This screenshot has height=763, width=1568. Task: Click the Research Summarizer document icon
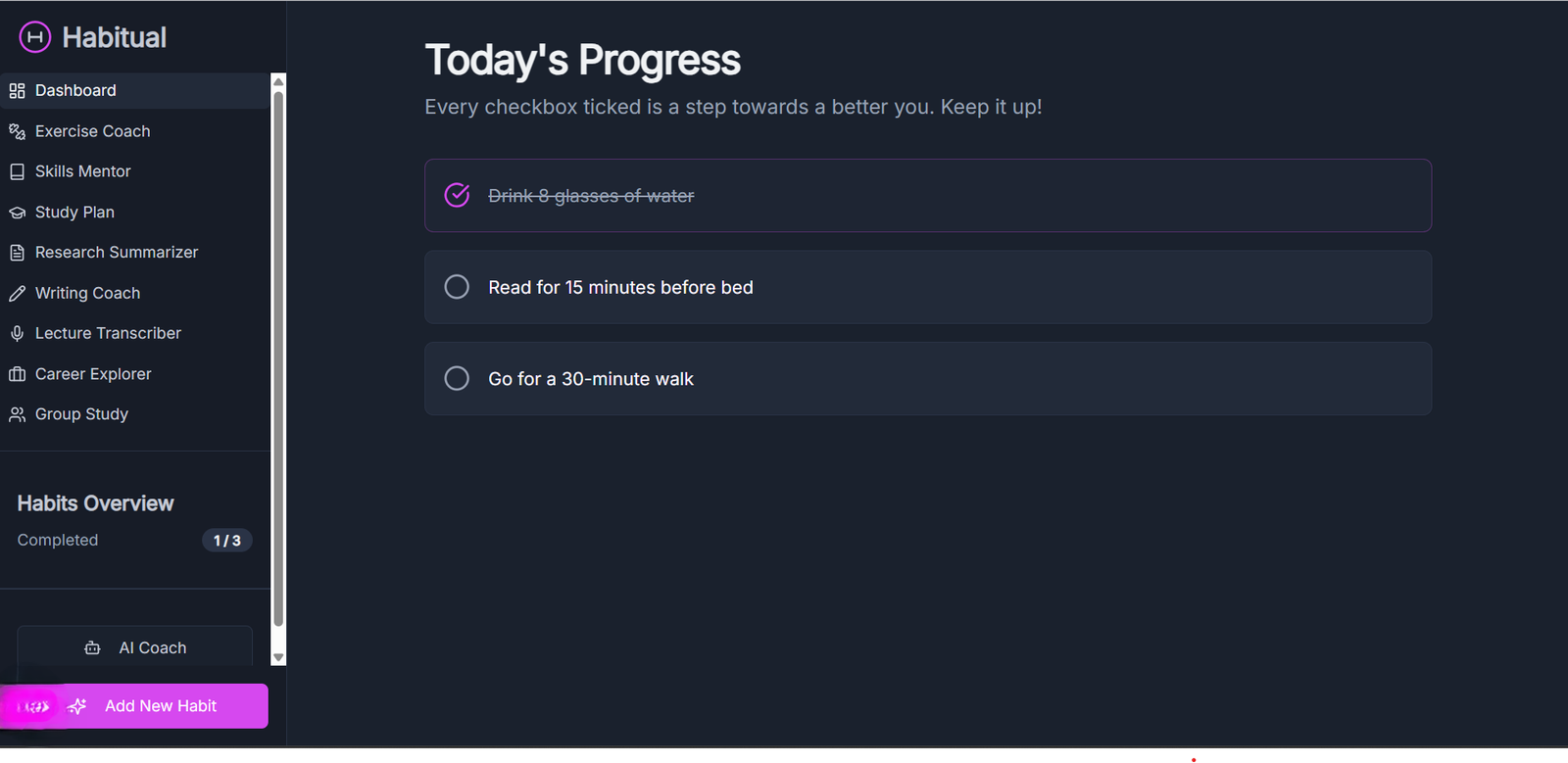(x=17, y=253)
